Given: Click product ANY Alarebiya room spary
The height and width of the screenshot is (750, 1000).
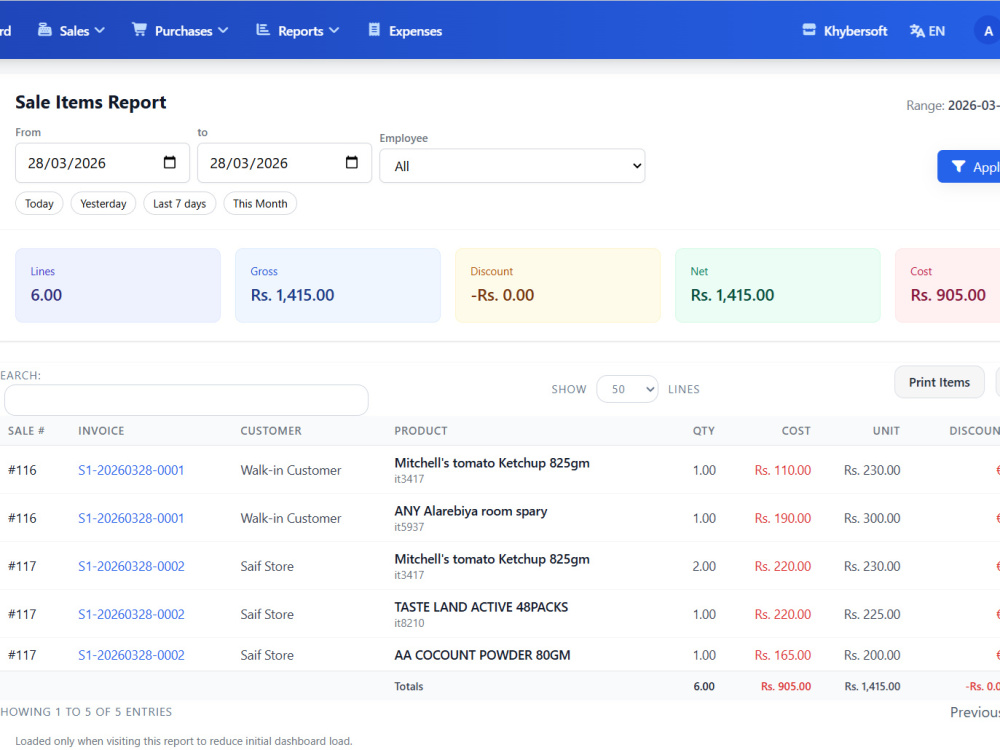Looking at the screenshot, I should click(x=471, y=511).
